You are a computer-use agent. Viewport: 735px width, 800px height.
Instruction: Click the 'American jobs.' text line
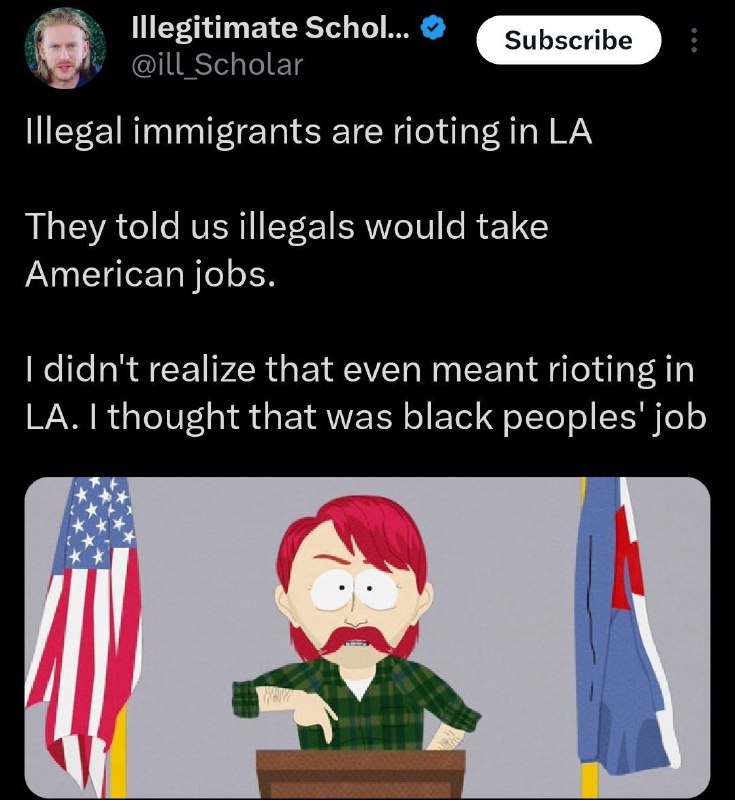150,276
